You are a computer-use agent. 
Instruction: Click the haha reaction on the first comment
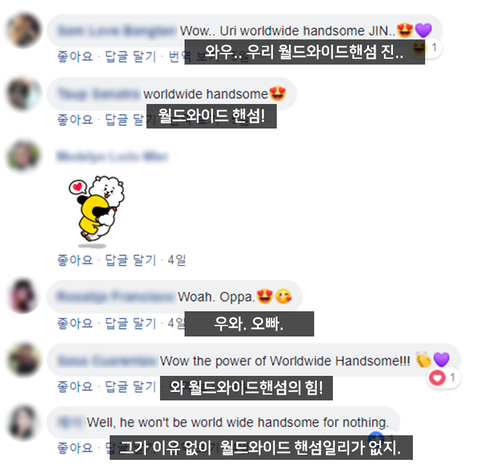click(x=419, y=49)
